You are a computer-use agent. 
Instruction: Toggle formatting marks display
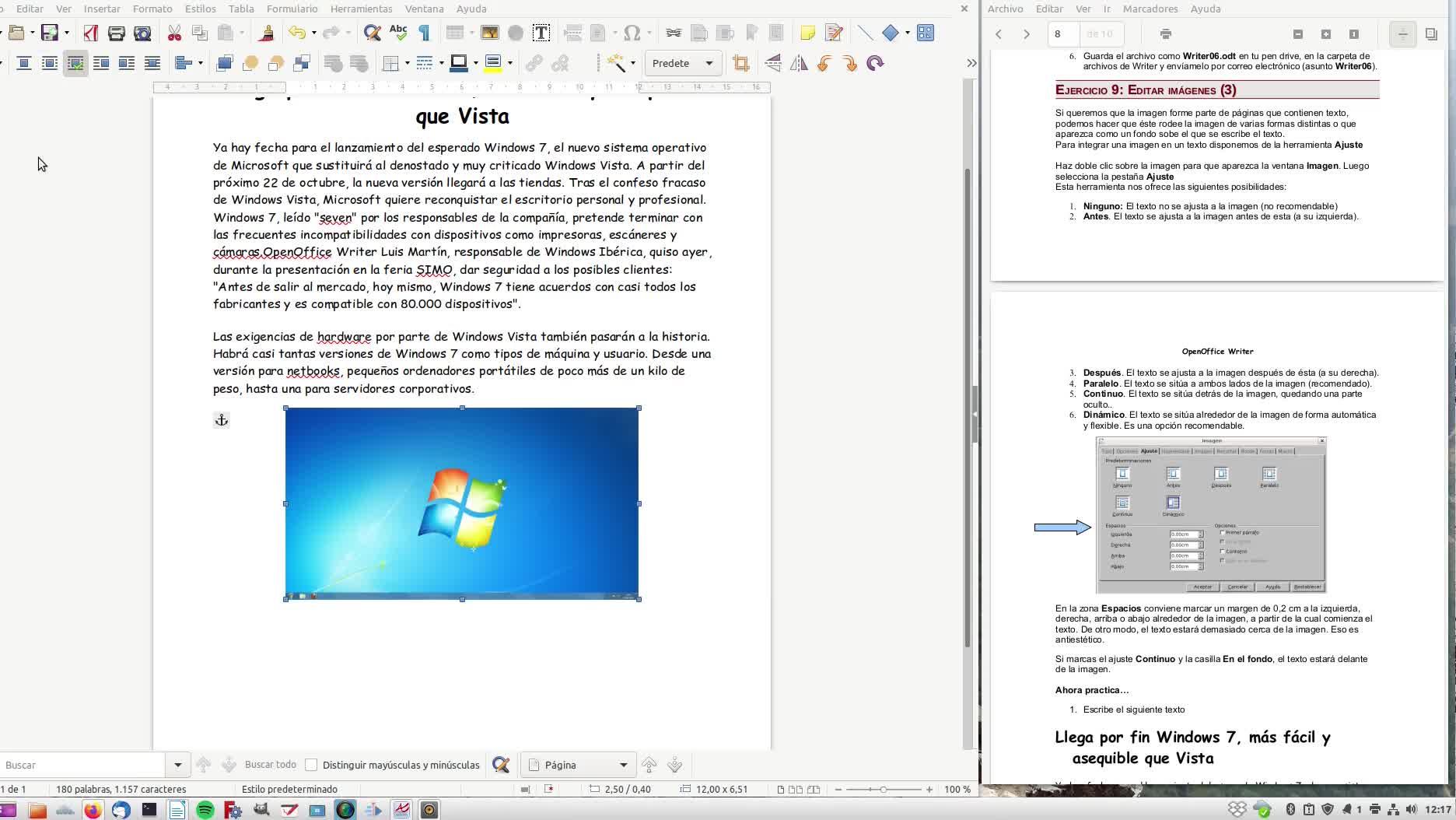[425, 33]
